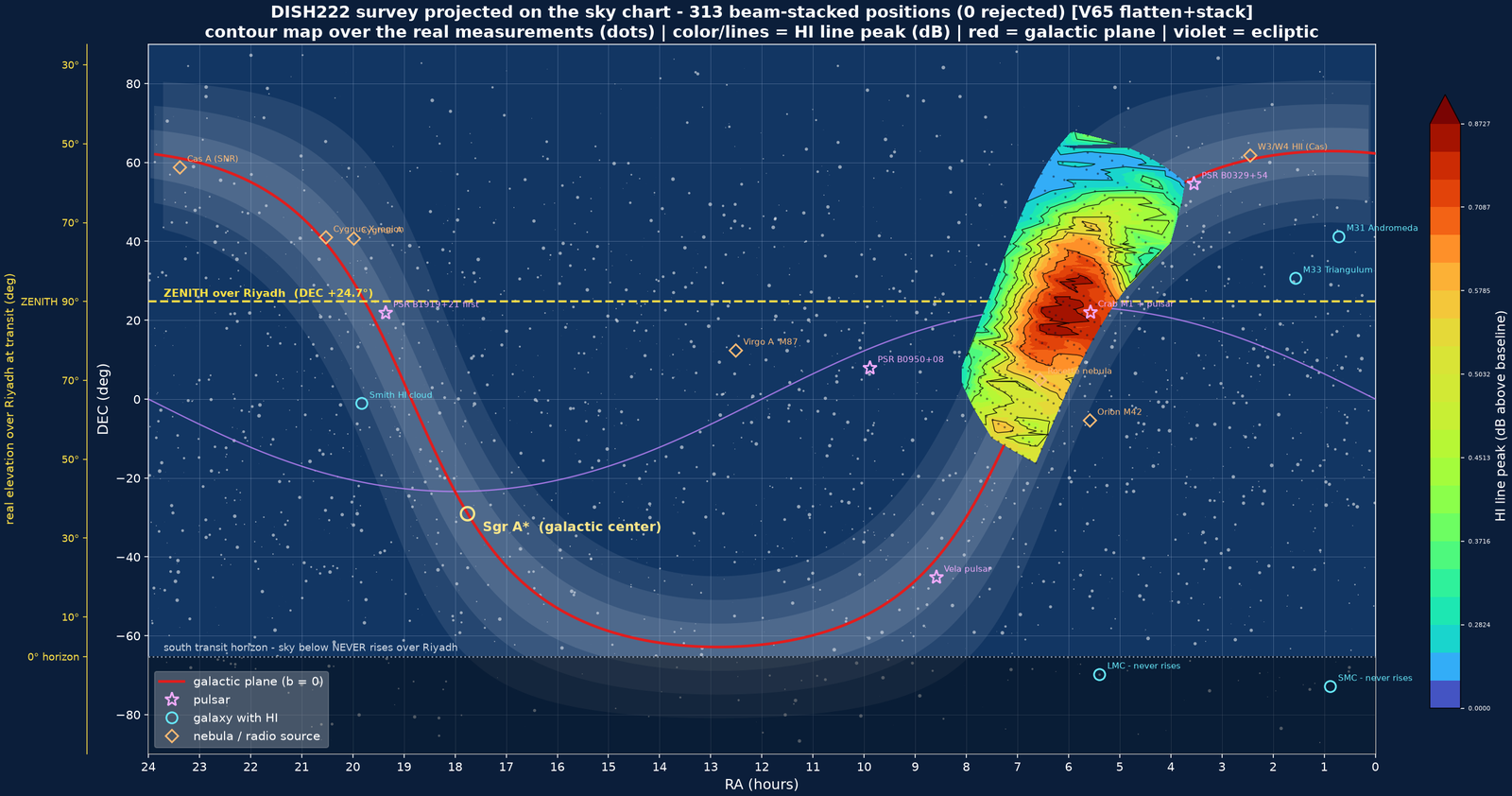Click the lowest indigo band of the colorbar
This screenshot has height=796, width=1512.
(1445, 694)
